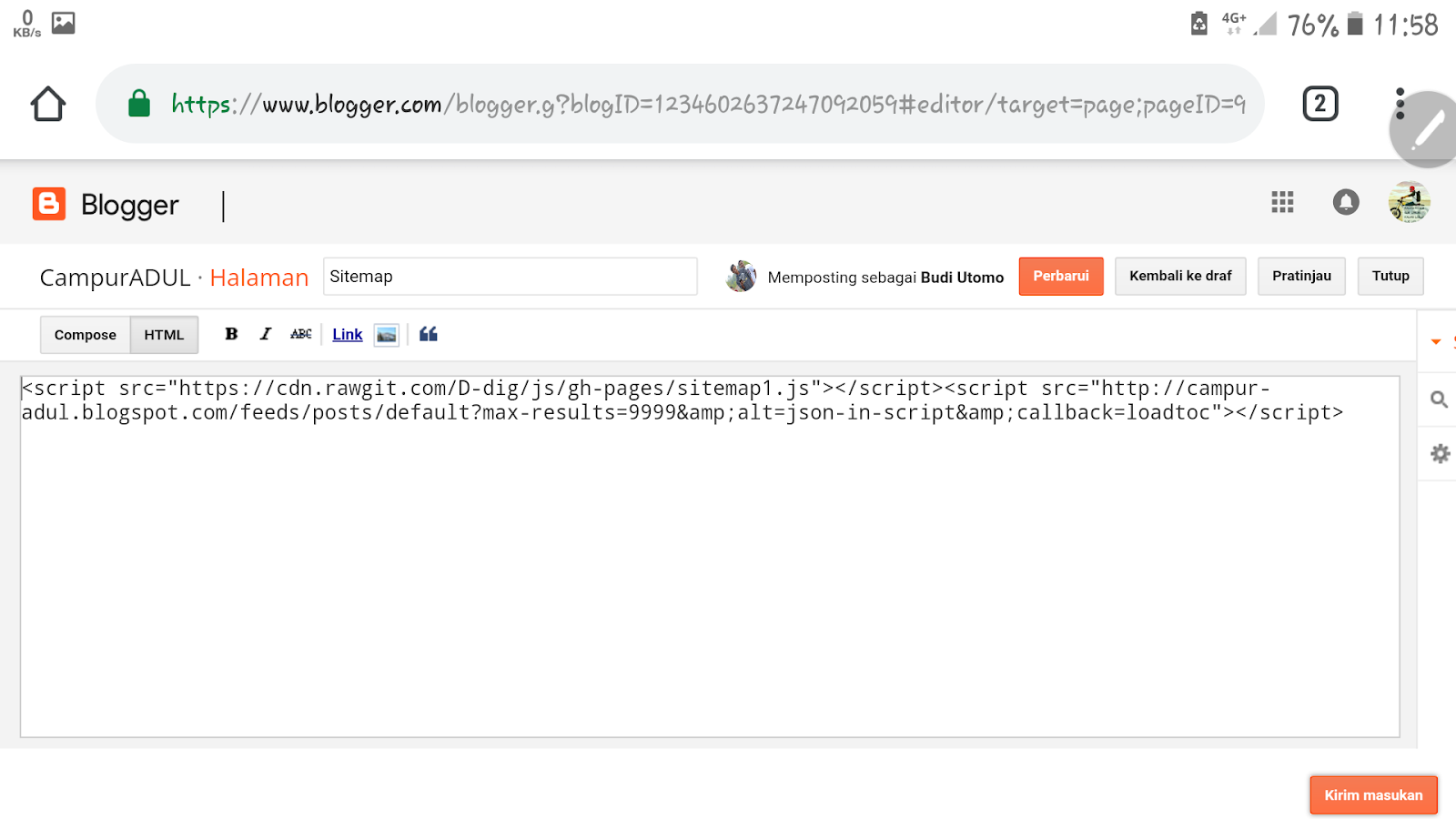Tap the green secure padlock icon
Image resolution: width=1456 pixels, height=819 pixels.
point(139,104)
